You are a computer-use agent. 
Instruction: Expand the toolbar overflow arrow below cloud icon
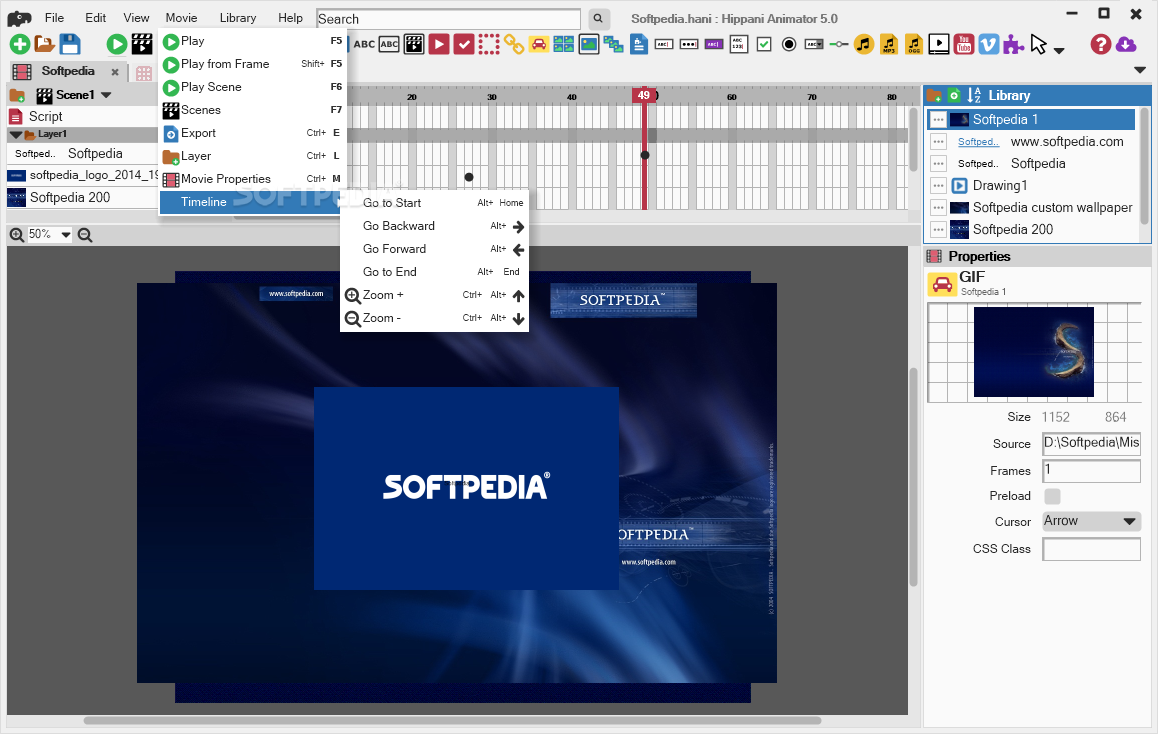1140,70
